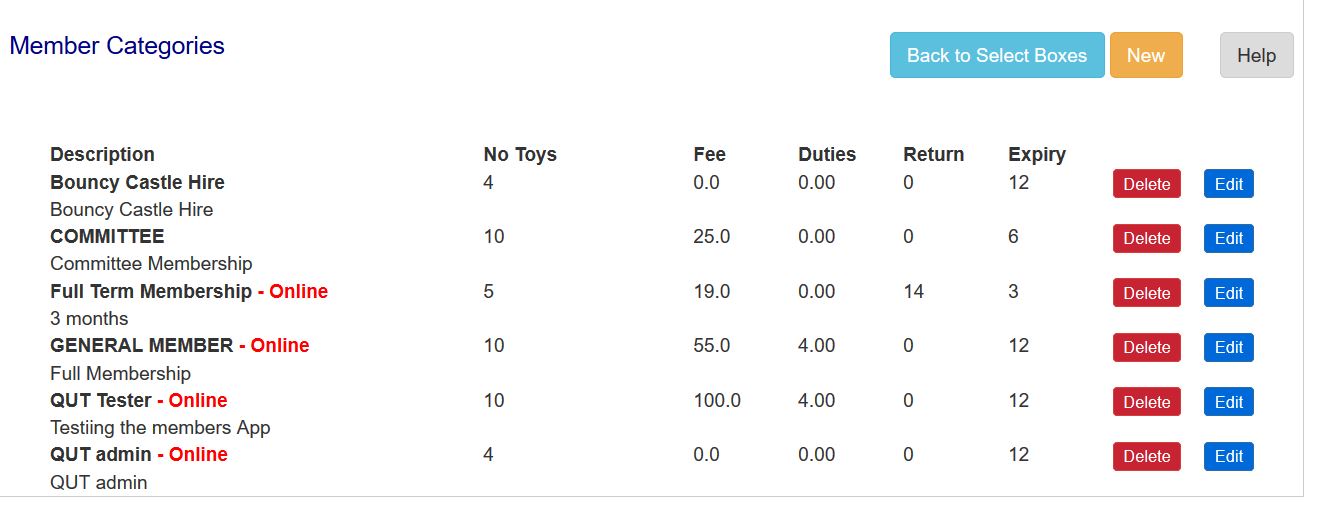Select the GENERAL MEMBER row title
Viewport: 1335px width, 514px height.
click(141, 345)
